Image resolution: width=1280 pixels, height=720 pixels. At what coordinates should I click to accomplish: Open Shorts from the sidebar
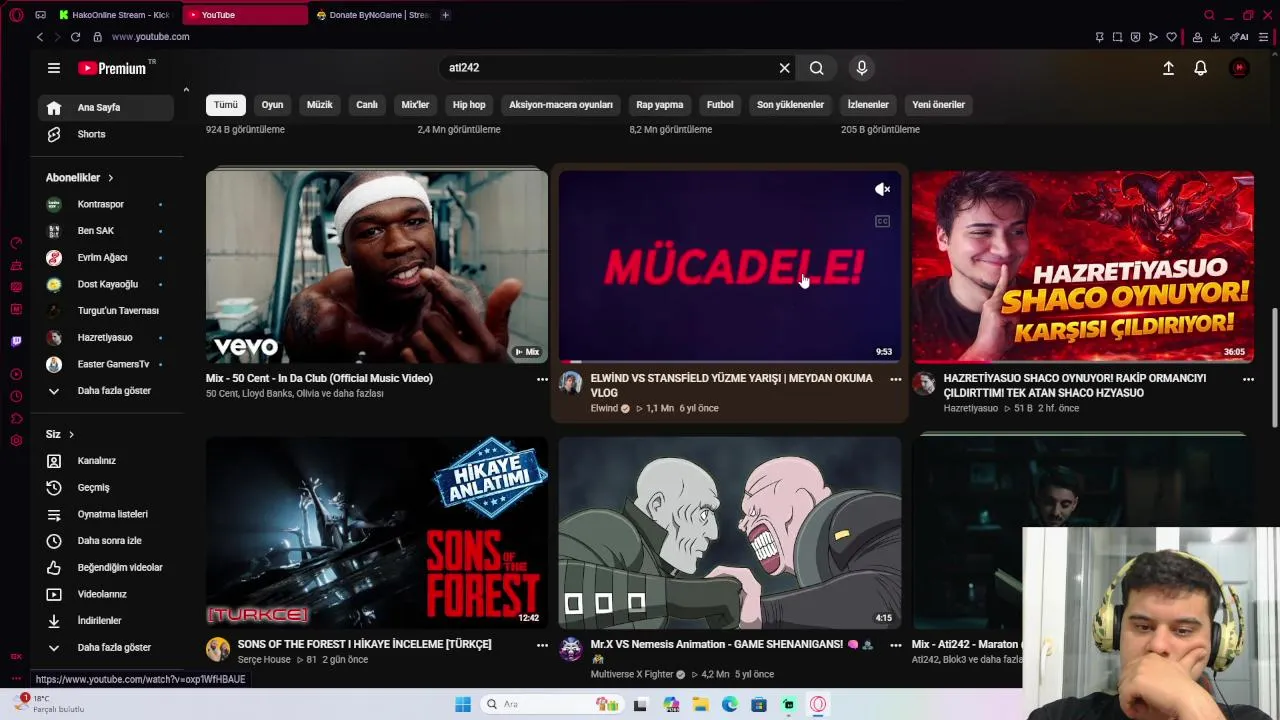pyautogui.click(x=106, y=134)
